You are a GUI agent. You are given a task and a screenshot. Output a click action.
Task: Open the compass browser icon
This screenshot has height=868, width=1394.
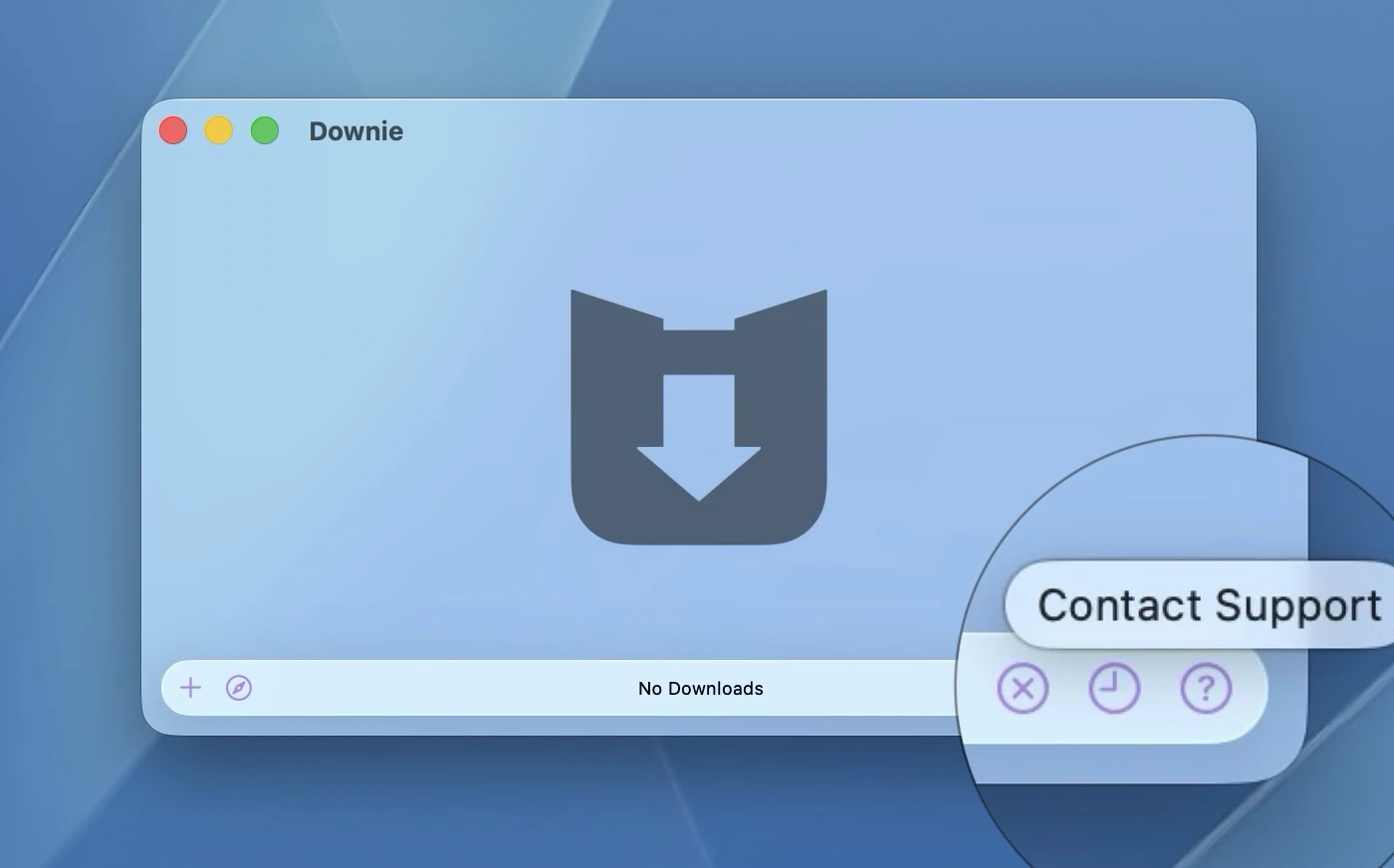point(239,688)
